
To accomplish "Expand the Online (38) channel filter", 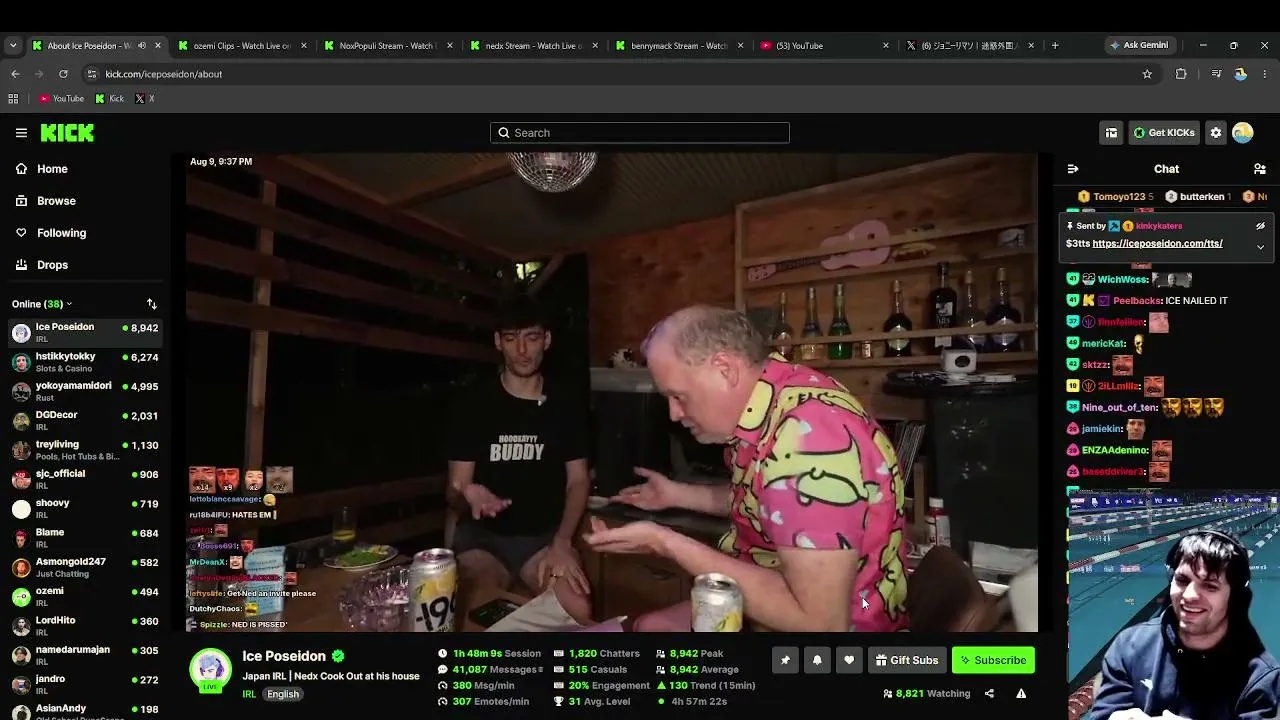I will pos(42,304).
